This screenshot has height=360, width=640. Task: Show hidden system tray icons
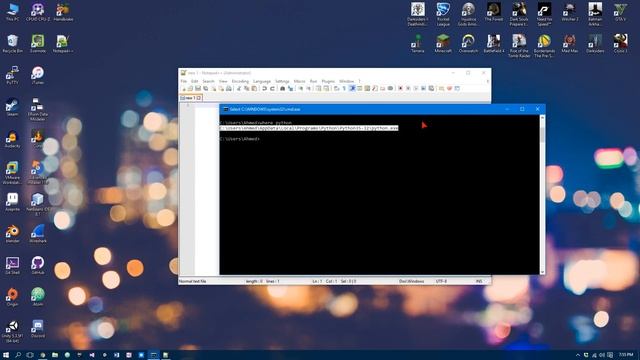[x=578, y=355]
